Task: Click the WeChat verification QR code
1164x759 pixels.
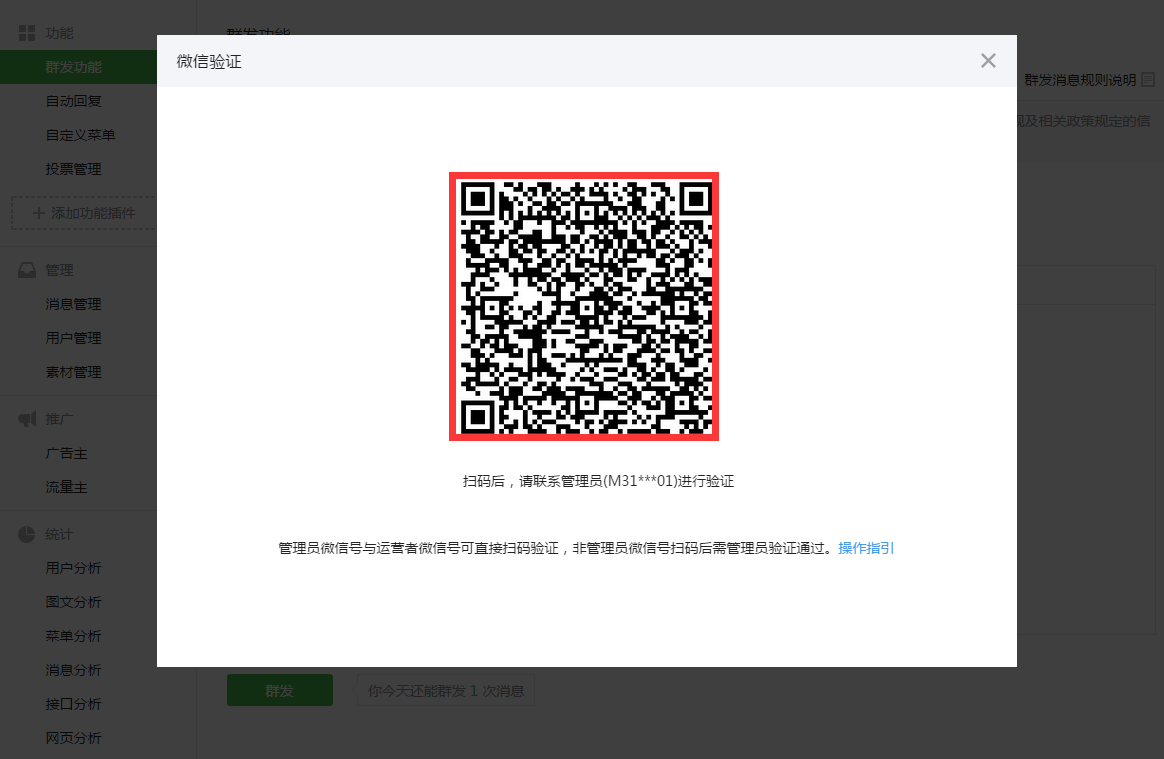Action: [x=583, y=306]
